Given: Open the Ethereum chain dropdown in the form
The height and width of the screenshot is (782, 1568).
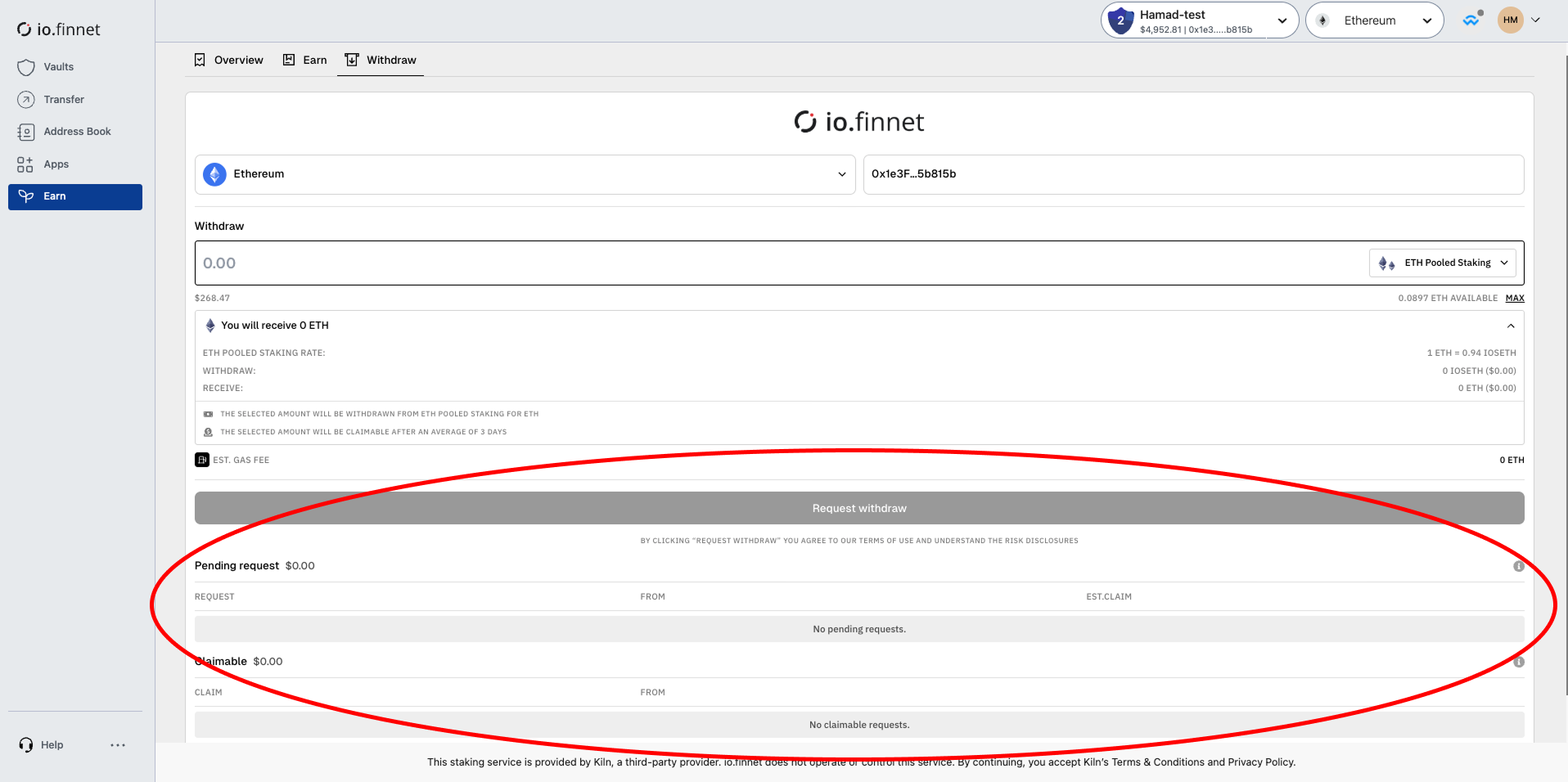Looking at the screenshot, I should (x=525, y=174).
